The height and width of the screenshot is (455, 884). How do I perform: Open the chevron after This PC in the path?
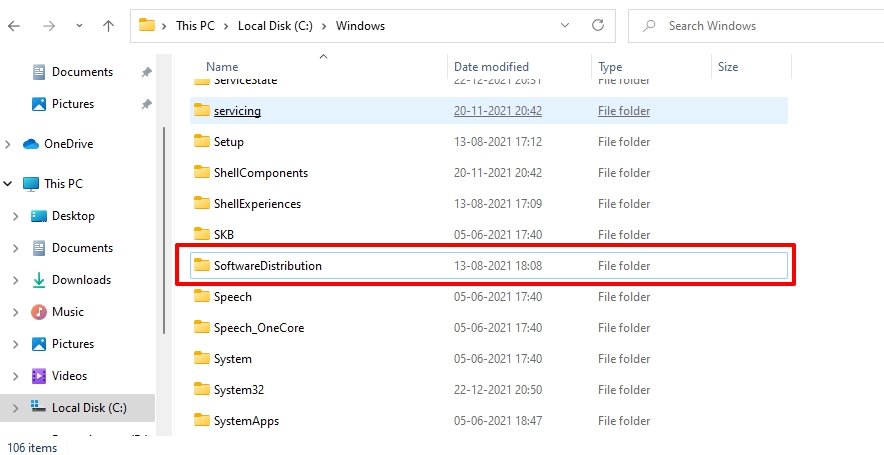pyautogui.click(x=226, y=26)
